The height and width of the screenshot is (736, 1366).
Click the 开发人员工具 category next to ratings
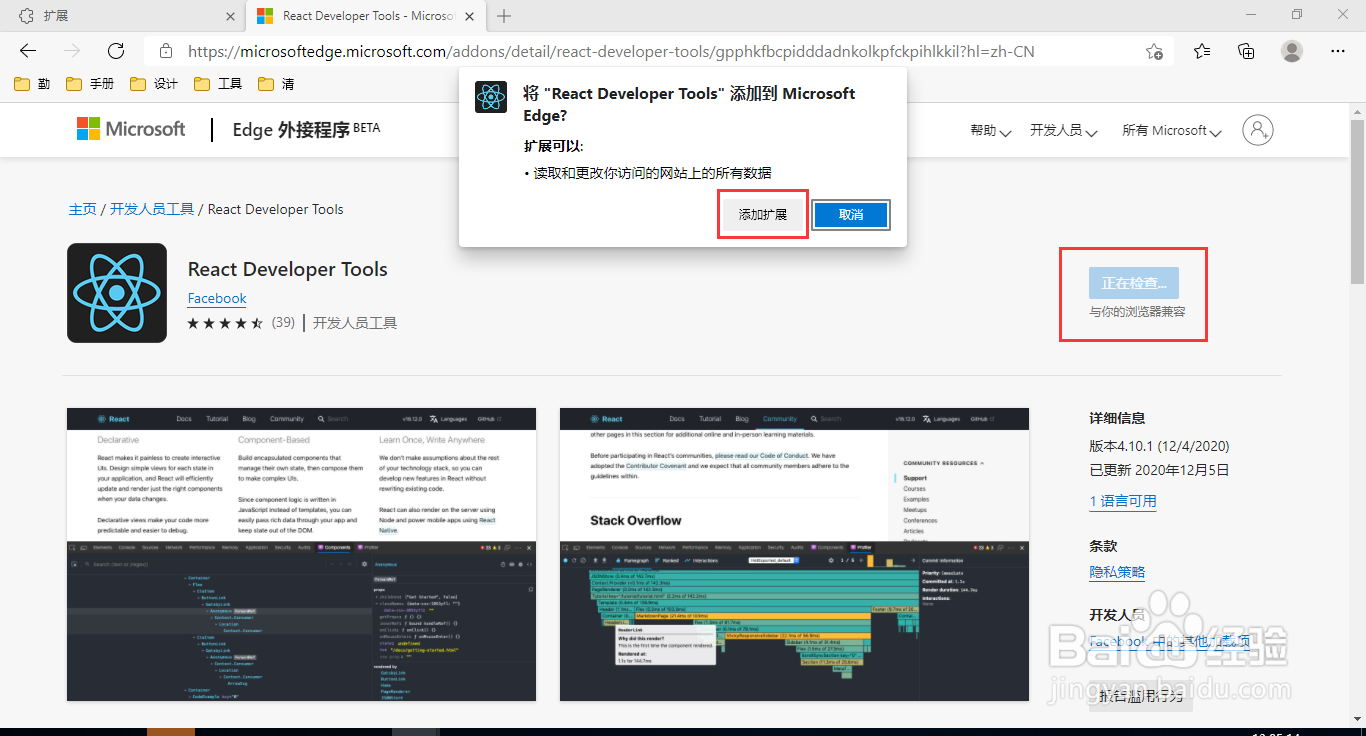coord(355,323)
